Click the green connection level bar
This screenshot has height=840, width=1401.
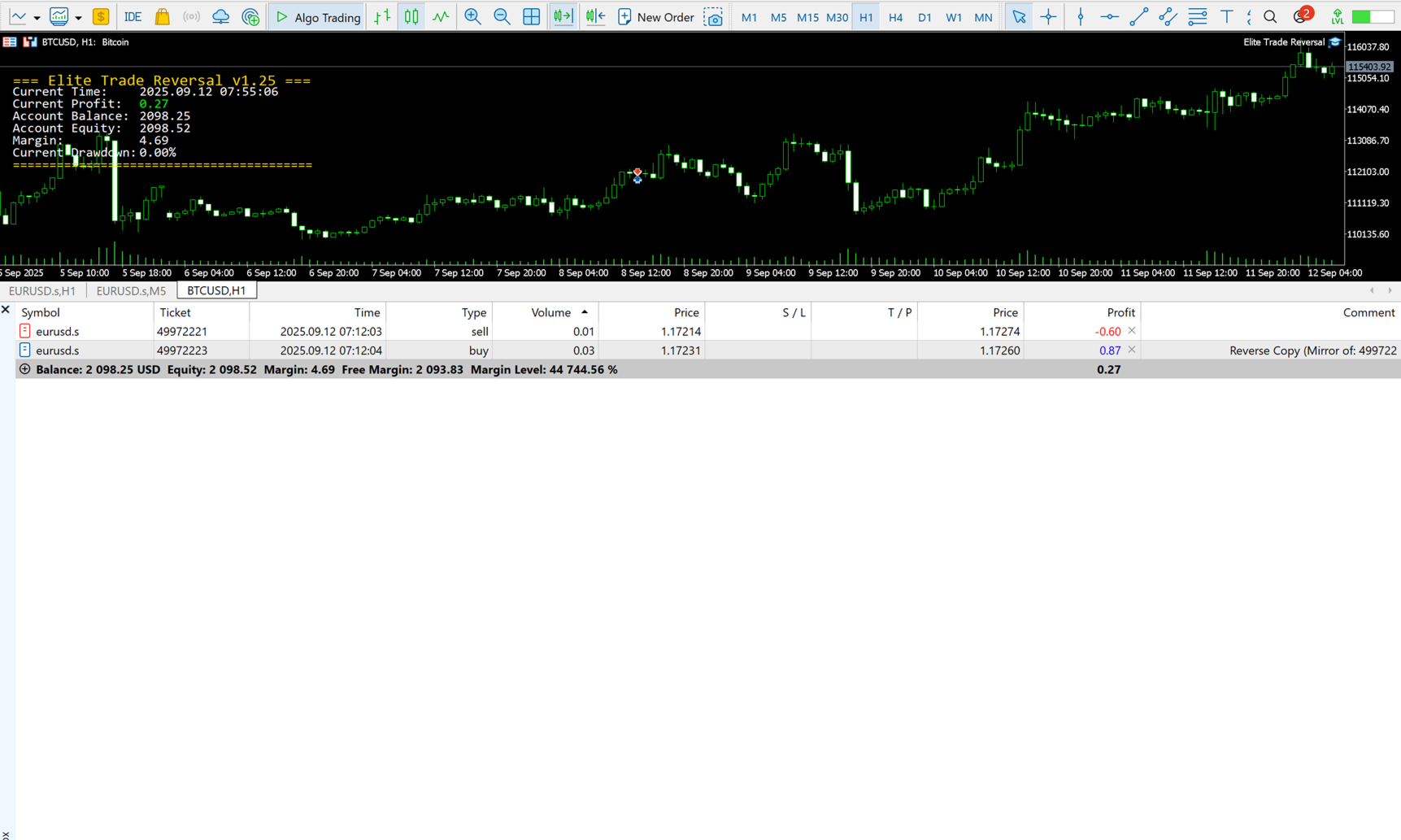pyautogui.click(x=1373, y=16)
